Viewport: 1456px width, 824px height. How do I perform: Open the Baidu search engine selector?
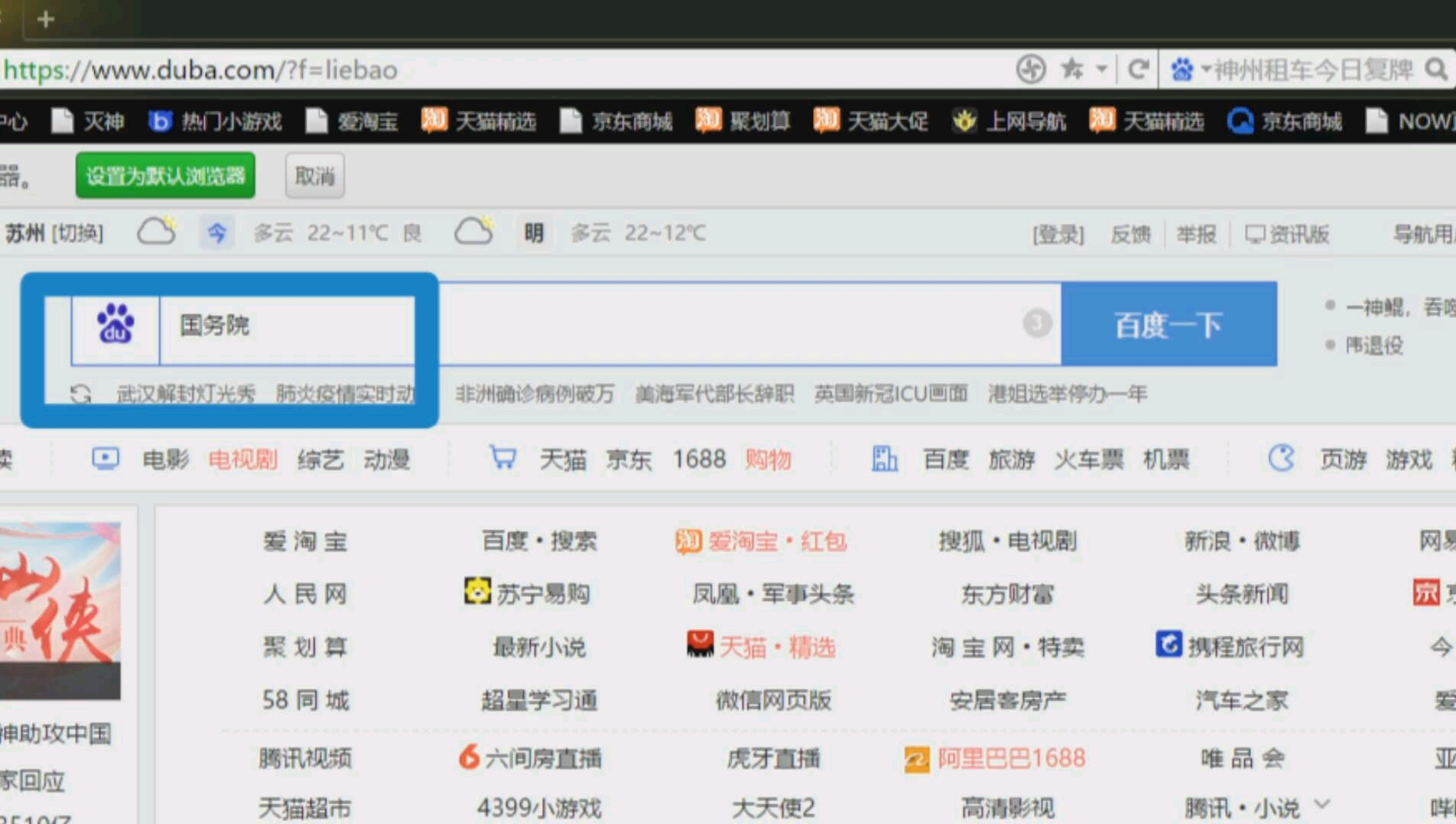point(1190,70)
